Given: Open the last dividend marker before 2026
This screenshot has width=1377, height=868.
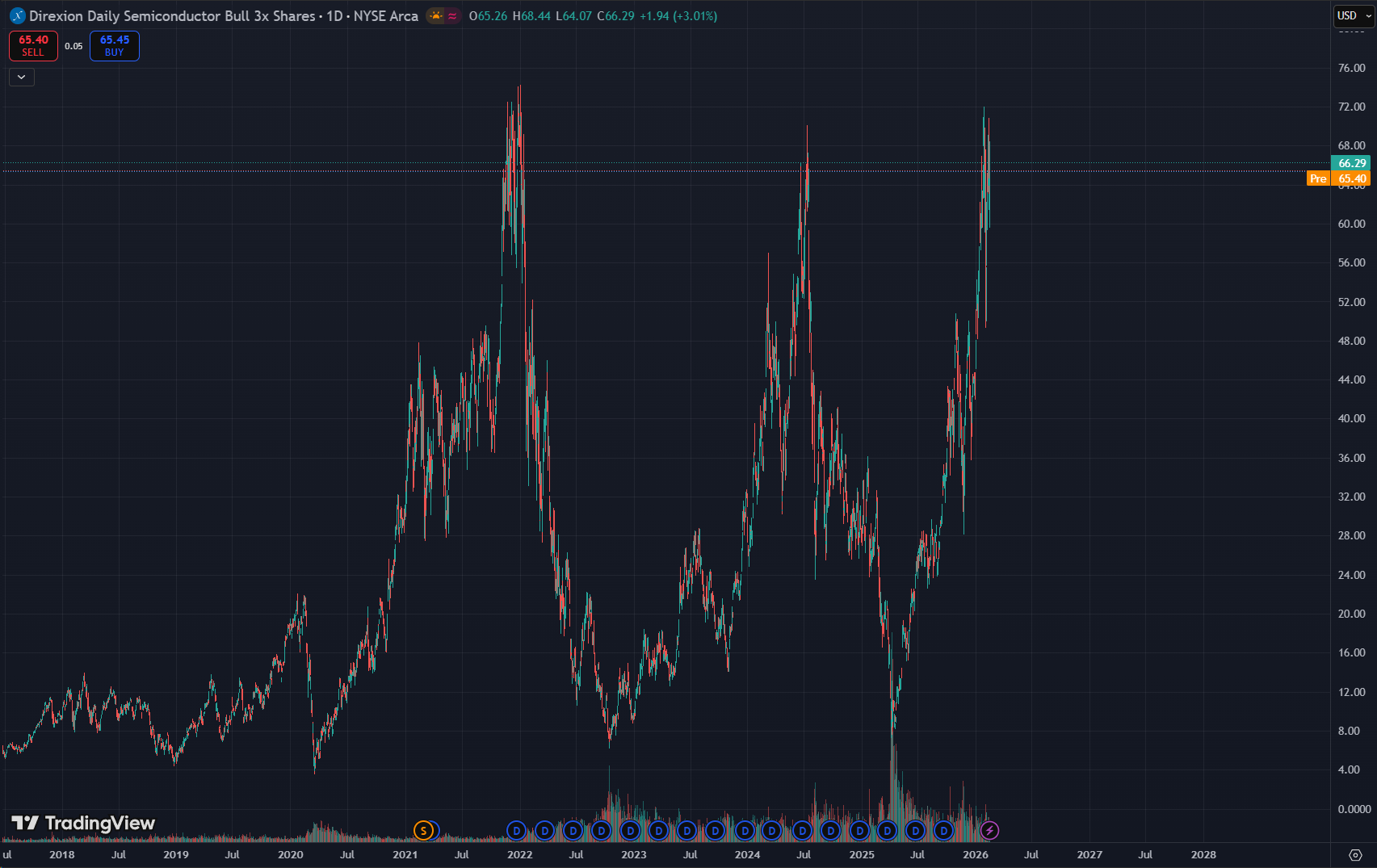Looking at the screenshot, I should tap(943, 830).
